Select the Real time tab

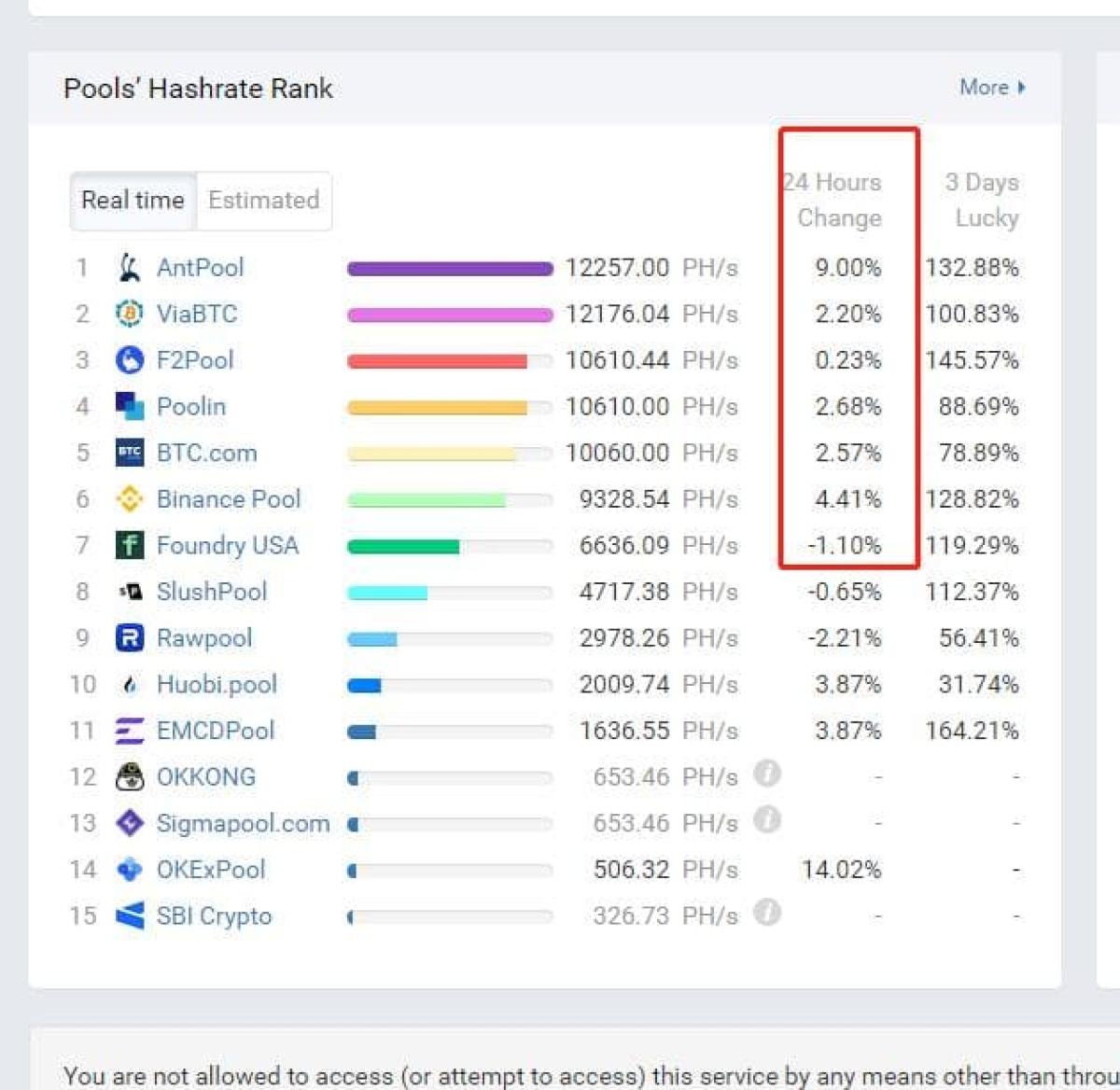(x=133, y=201)
